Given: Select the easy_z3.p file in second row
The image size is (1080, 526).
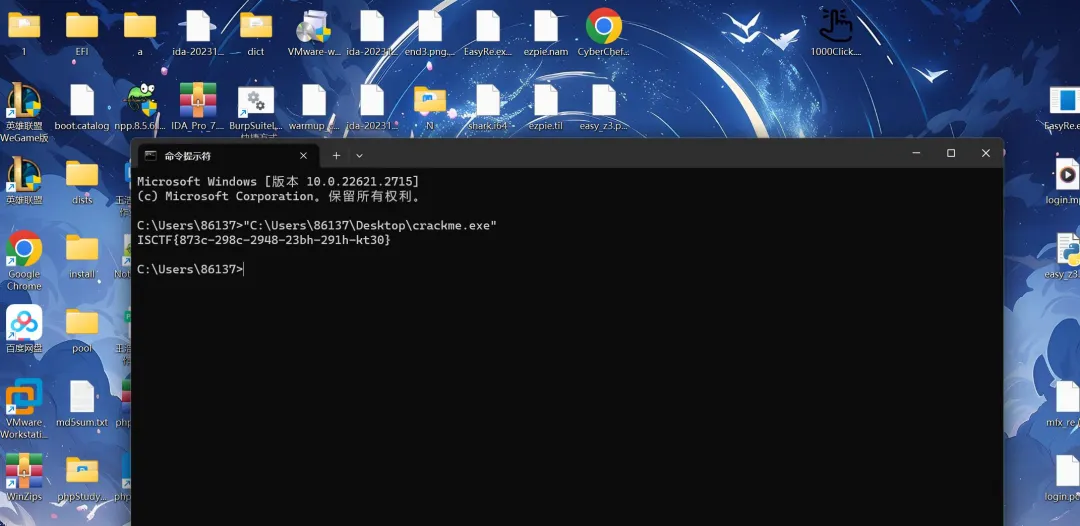Looking at the screenshot, I should coord(603,101).
